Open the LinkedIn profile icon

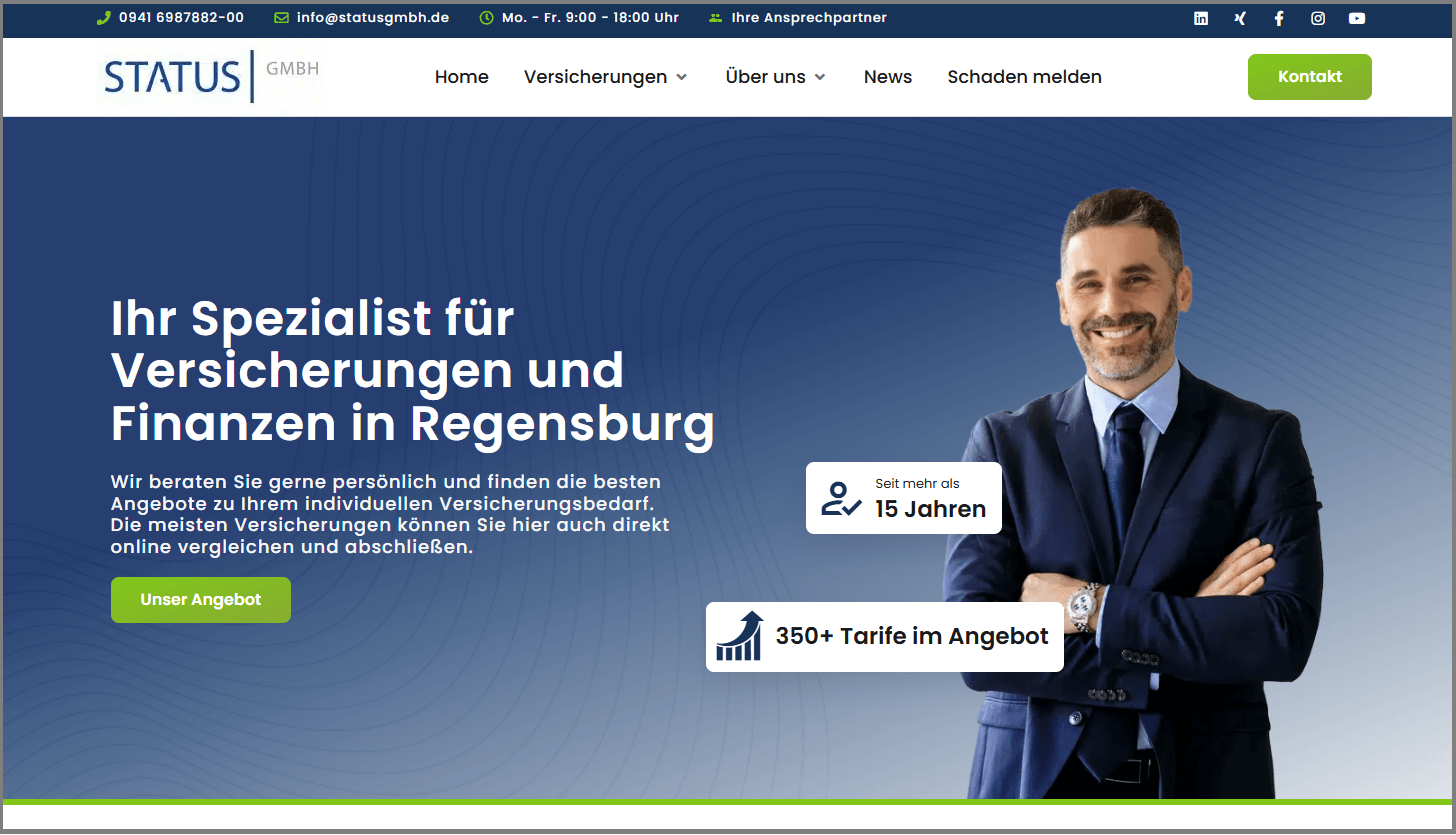click(1201, 18)
